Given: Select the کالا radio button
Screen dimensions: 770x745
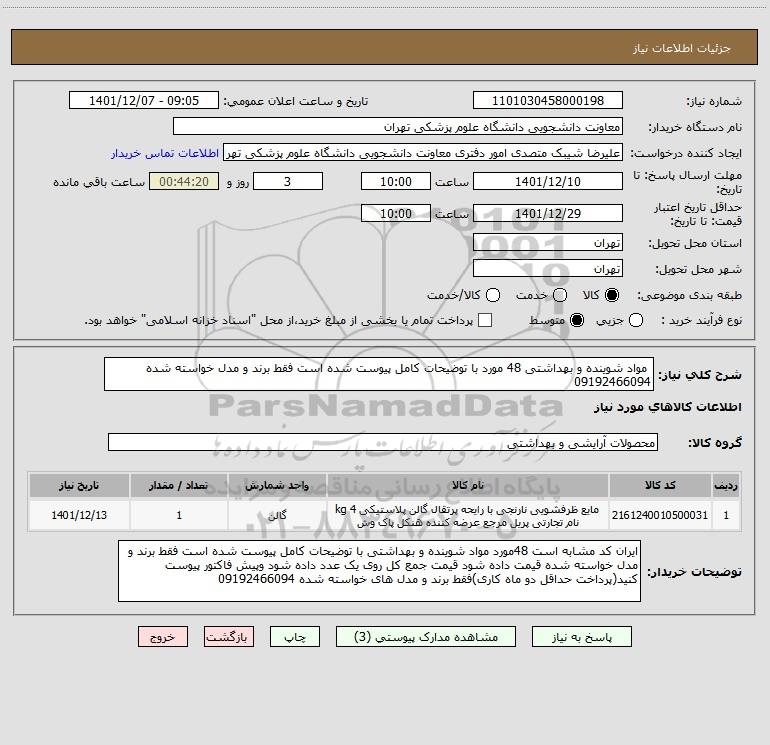Looking at the screenshot, I should 612,295.
